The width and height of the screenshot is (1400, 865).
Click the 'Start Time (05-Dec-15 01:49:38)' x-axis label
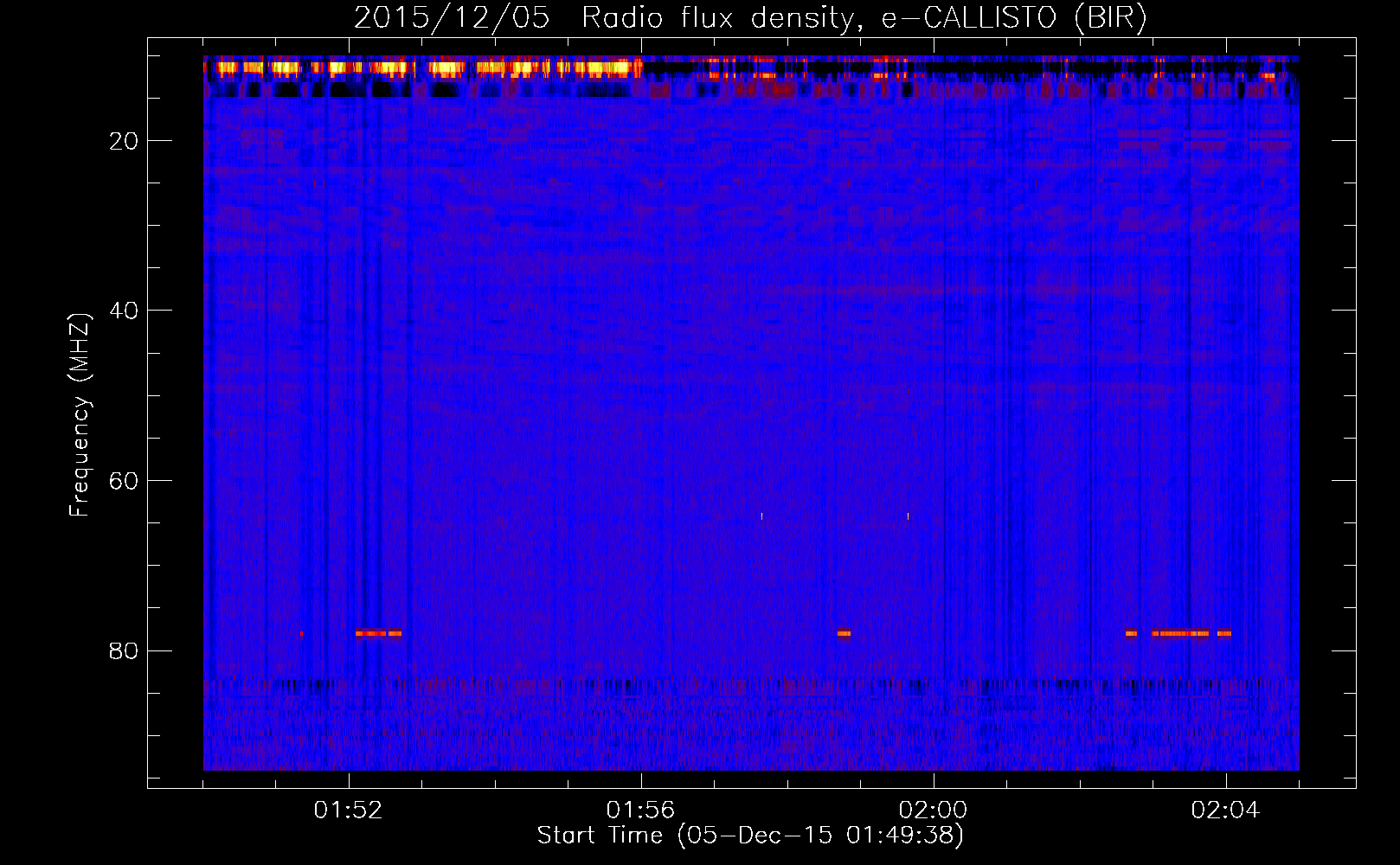(x=750, y=836)
